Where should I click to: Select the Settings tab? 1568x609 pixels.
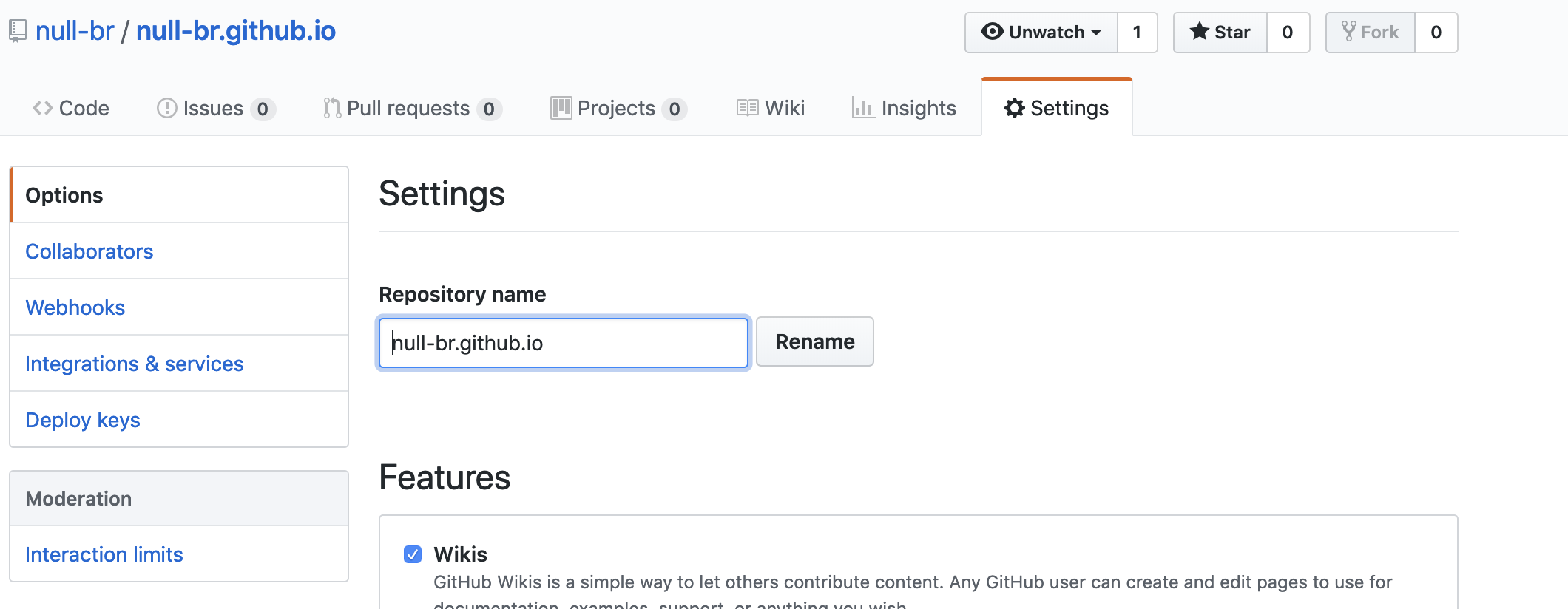(x=1057, y=108)
